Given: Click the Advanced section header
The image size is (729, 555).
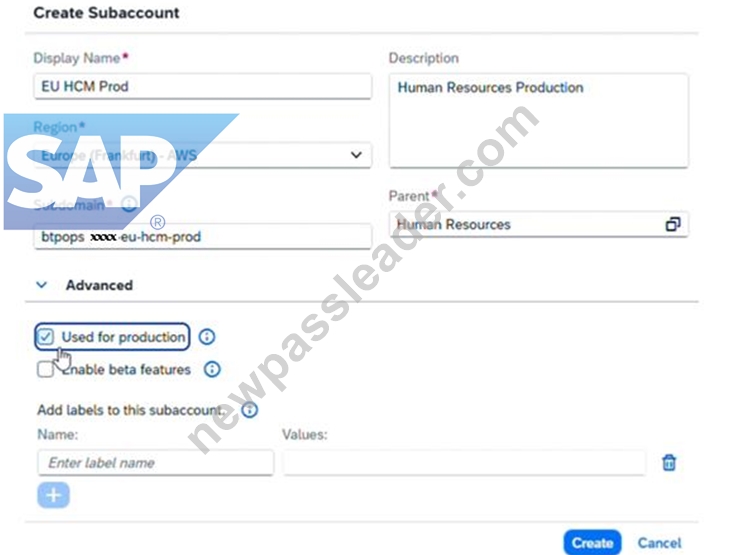Looking at the screenshot, I should [x=99, y=285].
